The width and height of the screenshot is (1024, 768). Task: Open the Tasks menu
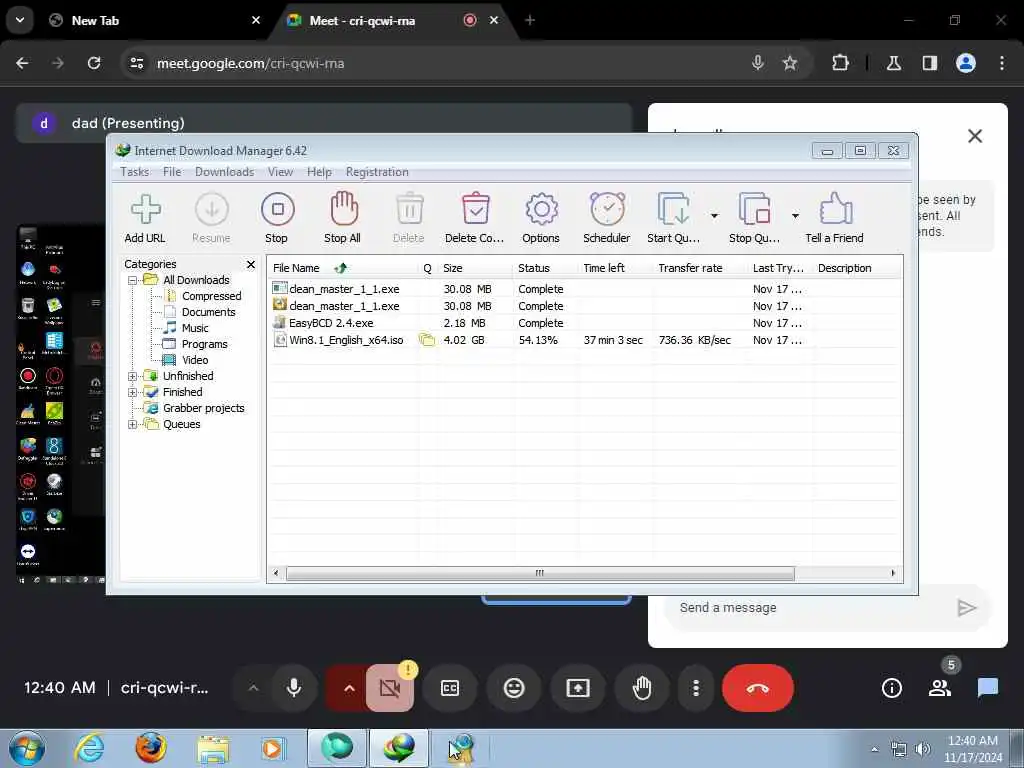135,172
